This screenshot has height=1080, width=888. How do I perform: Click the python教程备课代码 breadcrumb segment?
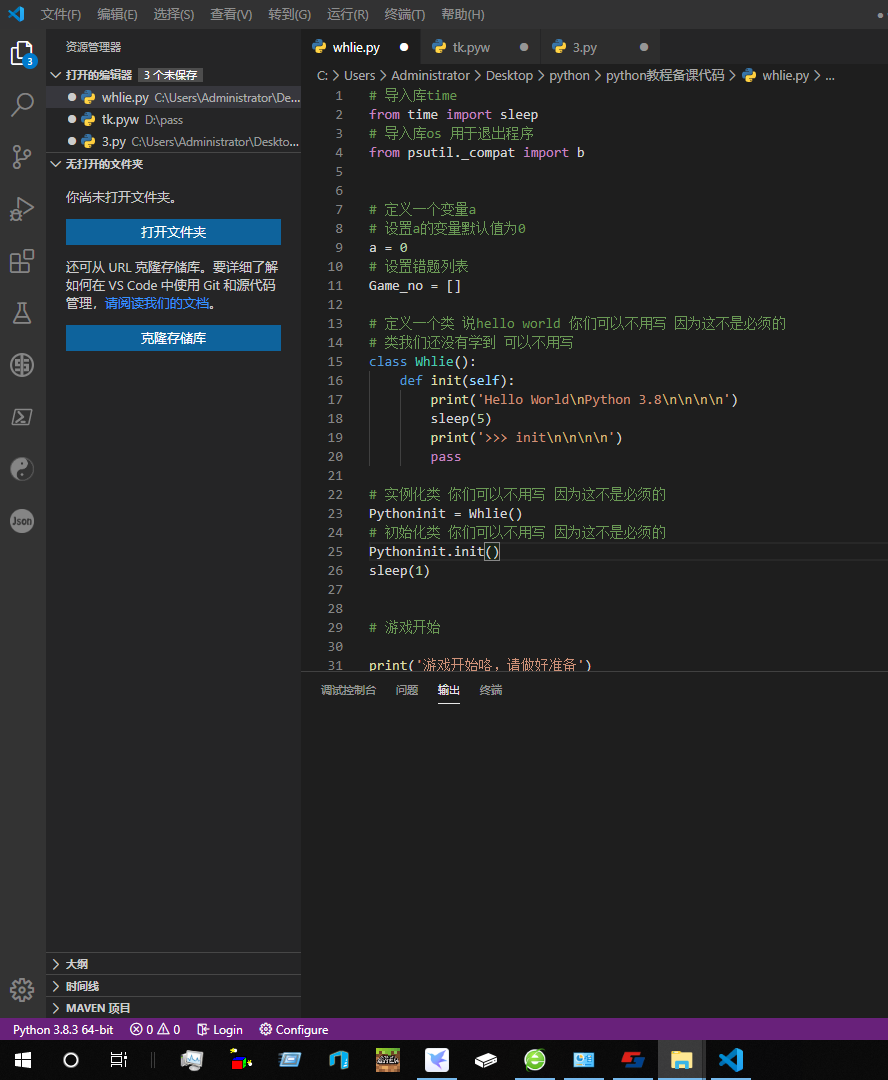tap(665, 75)
